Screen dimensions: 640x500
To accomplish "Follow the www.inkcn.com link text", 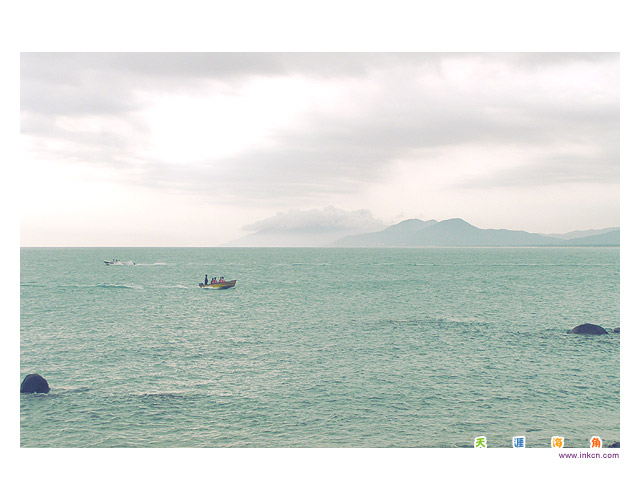I will click(589, 456).
